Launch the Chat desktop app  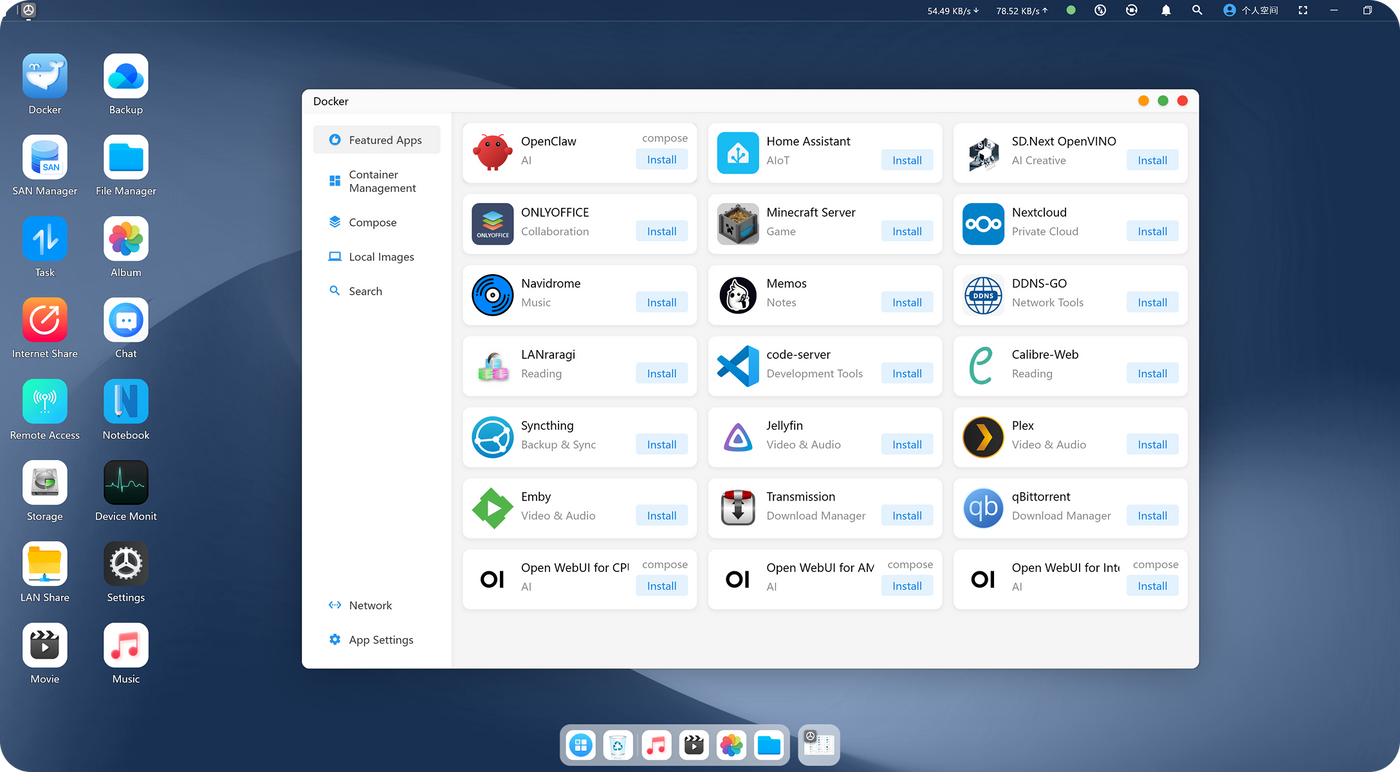pyautogui.click(x=126, y=320)
